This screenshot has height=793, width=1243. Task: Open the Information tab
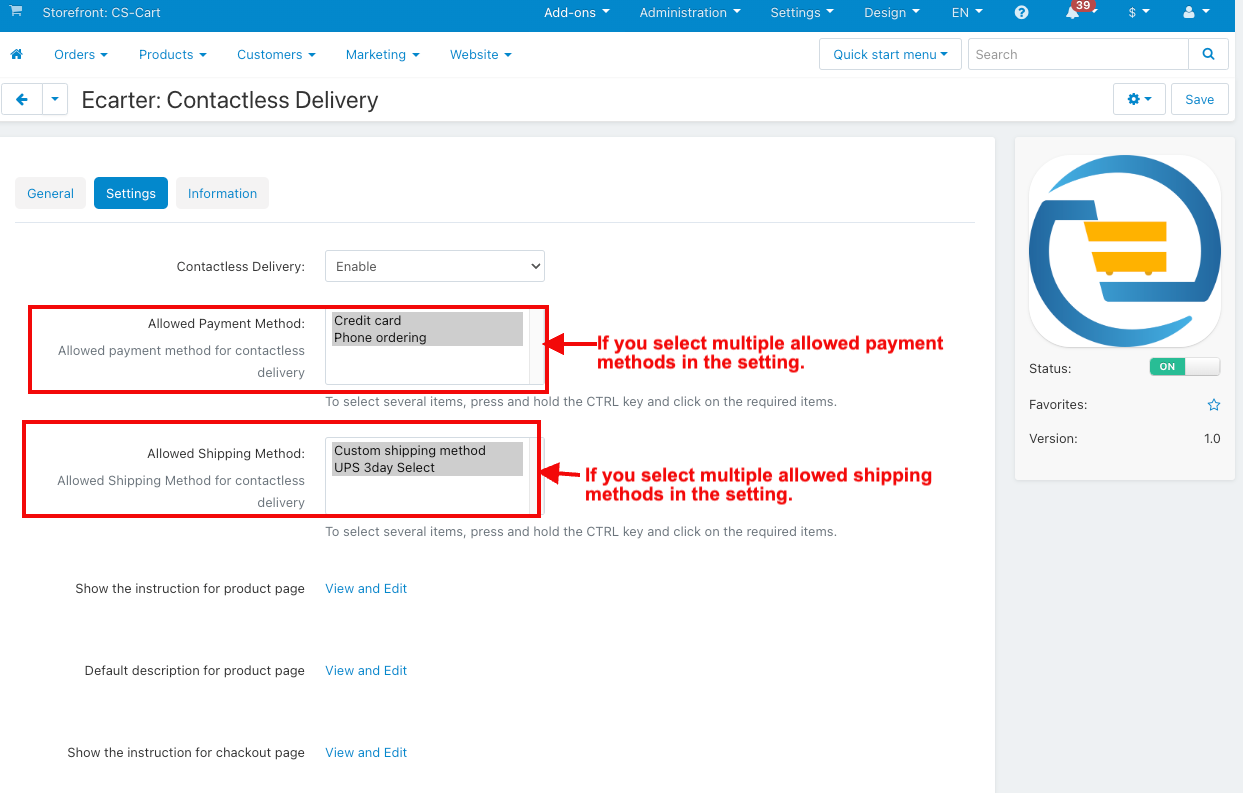coord(222,193)
